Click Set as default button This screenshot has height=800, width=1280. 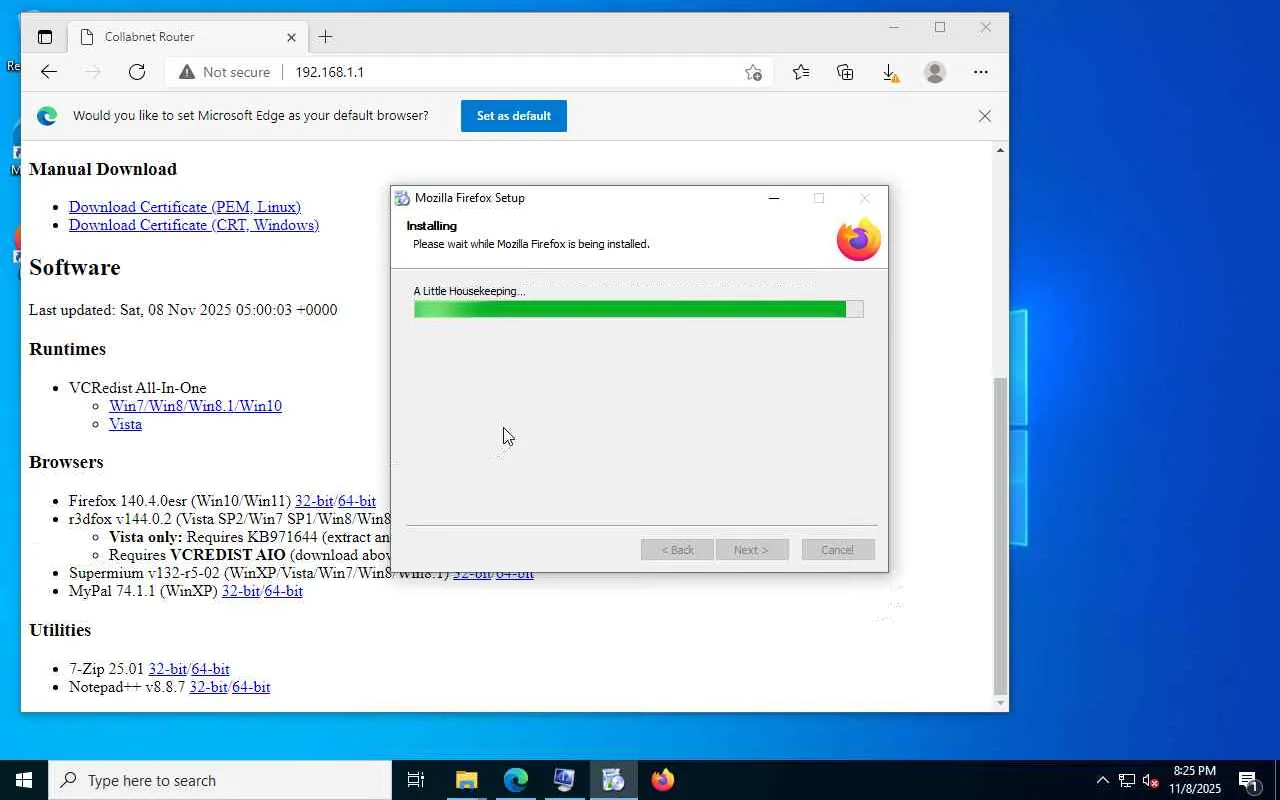click(x=514, y=116)
